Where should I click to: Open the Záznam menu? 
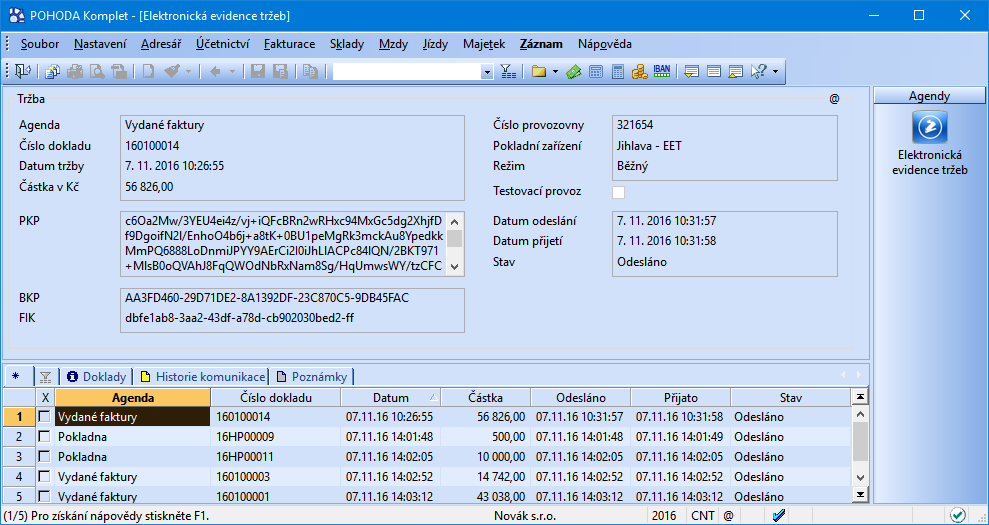541,44
